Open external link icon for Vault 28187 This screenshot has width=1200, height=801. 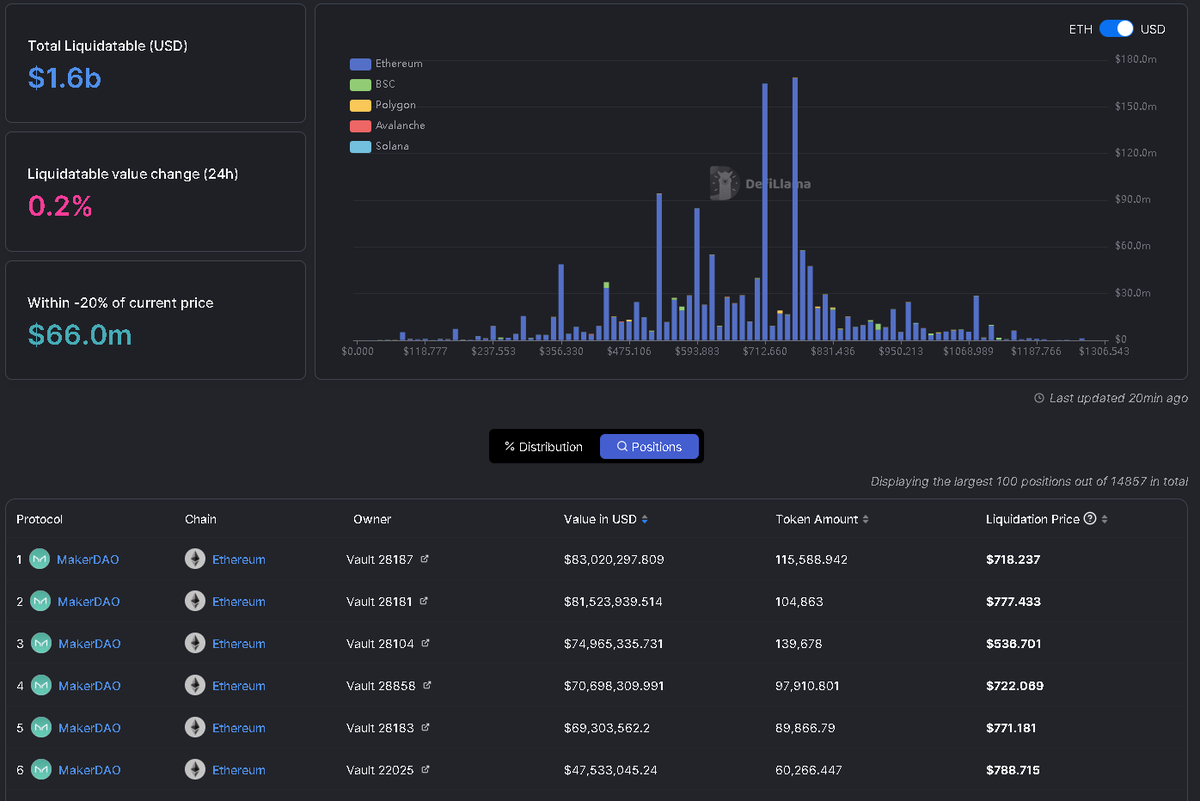click(x=424, y=559)
